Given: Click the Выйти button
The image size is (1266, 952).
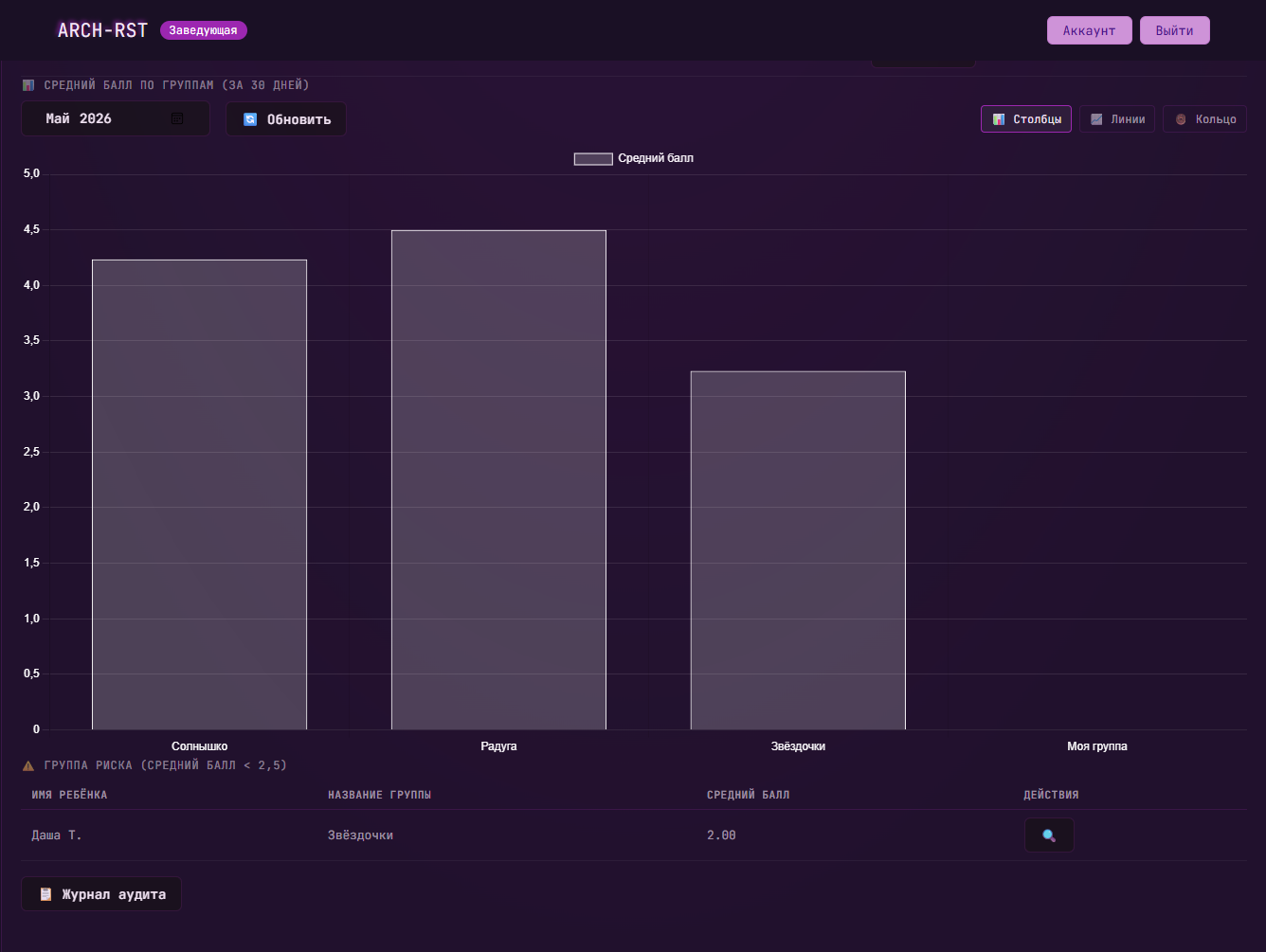Looking at the screenshot, I should (x=1174, y=30).
